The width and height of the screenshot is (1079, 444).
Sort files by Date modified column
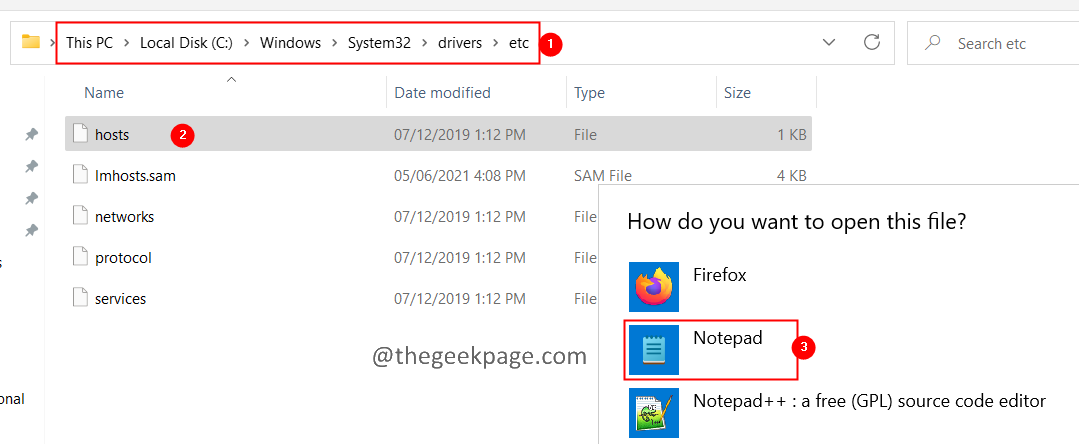tap(442, 93)
